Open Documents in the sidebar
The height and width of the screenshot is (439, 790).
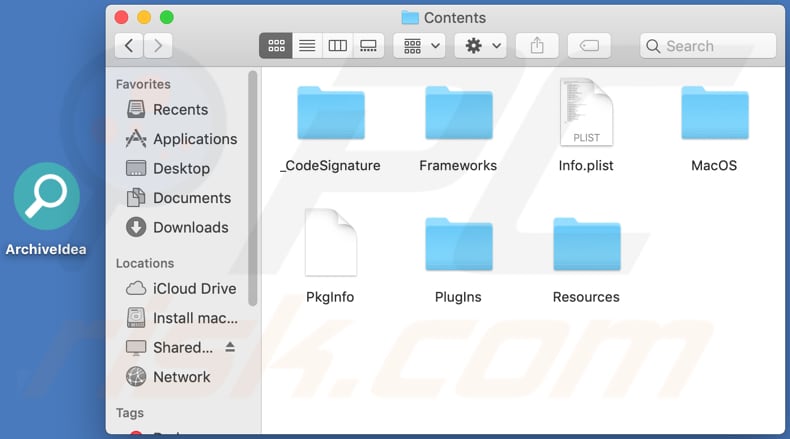[179, 198]
